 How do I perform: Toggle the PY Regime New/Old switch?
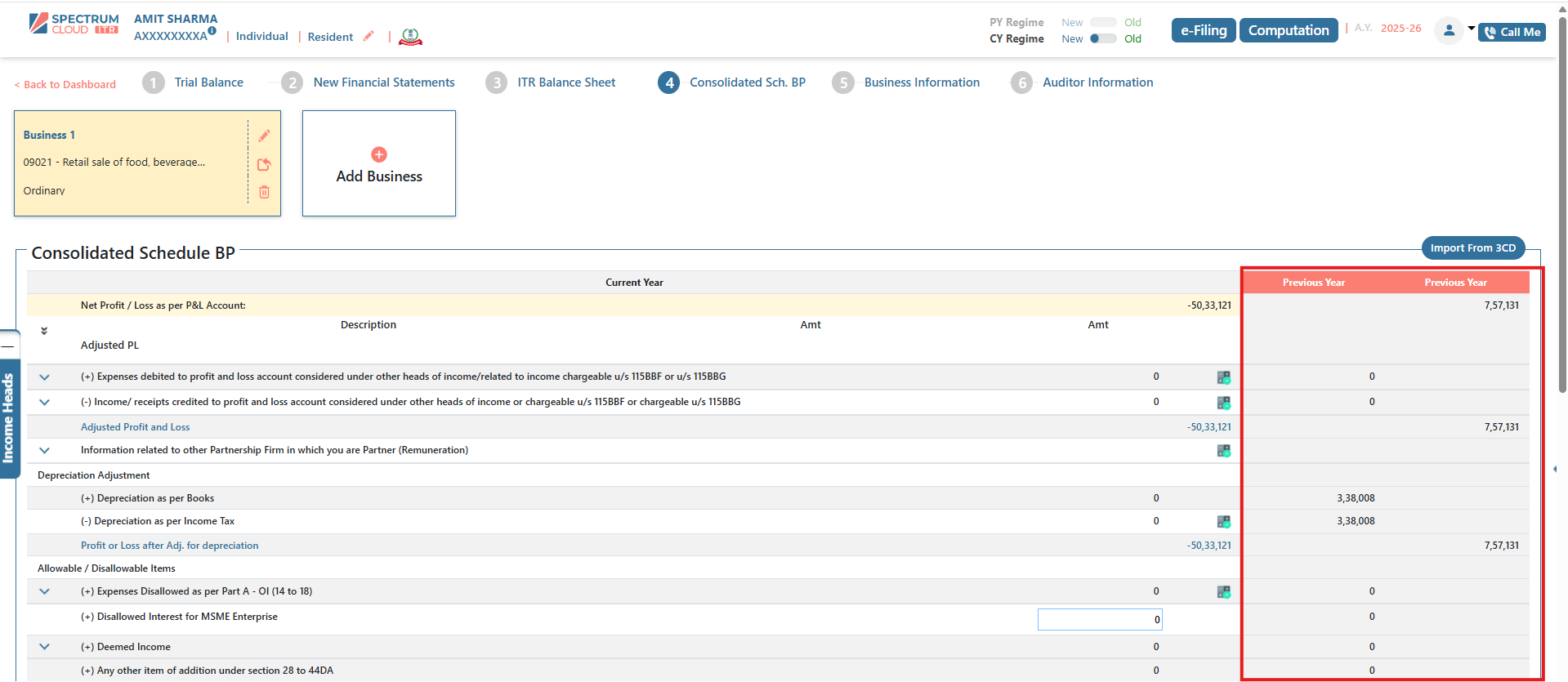[1102, 22]
